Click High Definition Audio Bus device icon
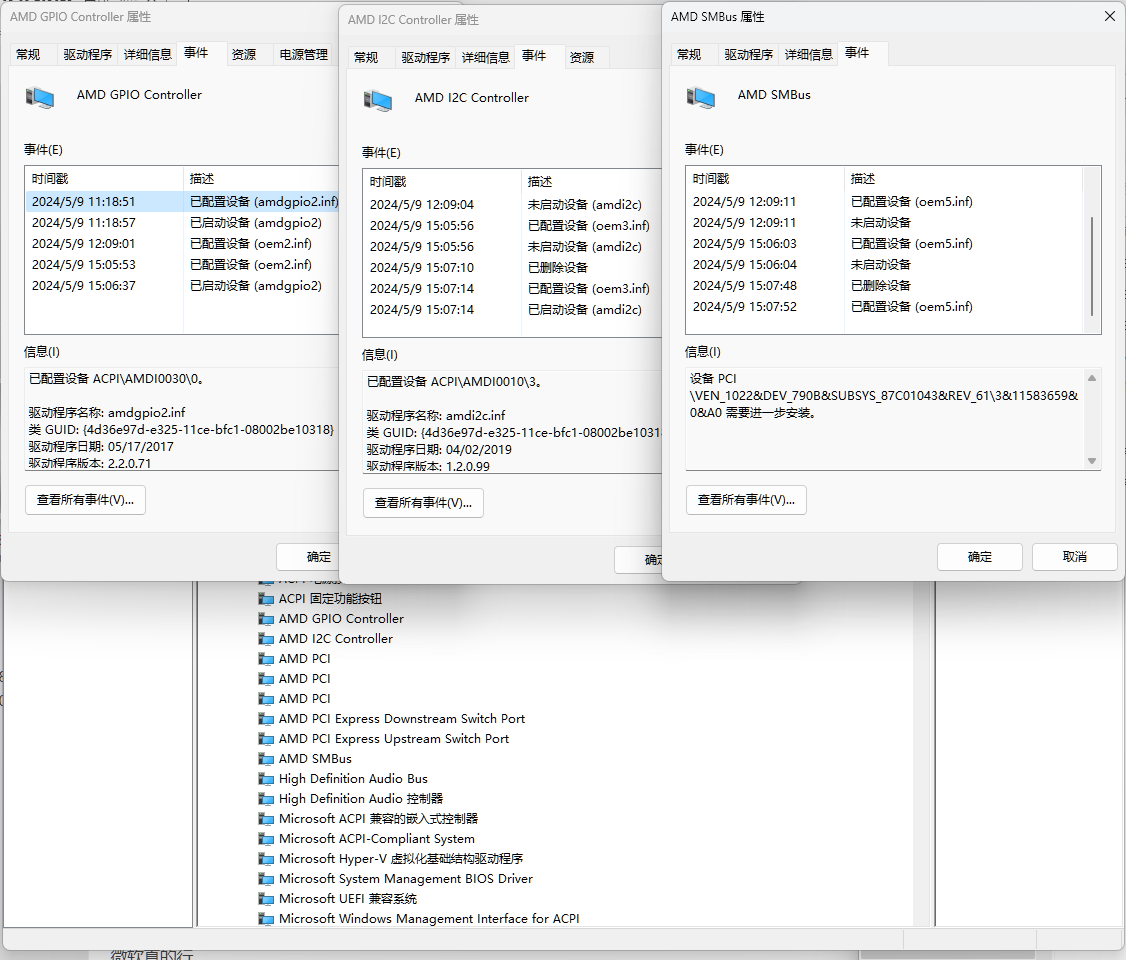 point(266,779)
